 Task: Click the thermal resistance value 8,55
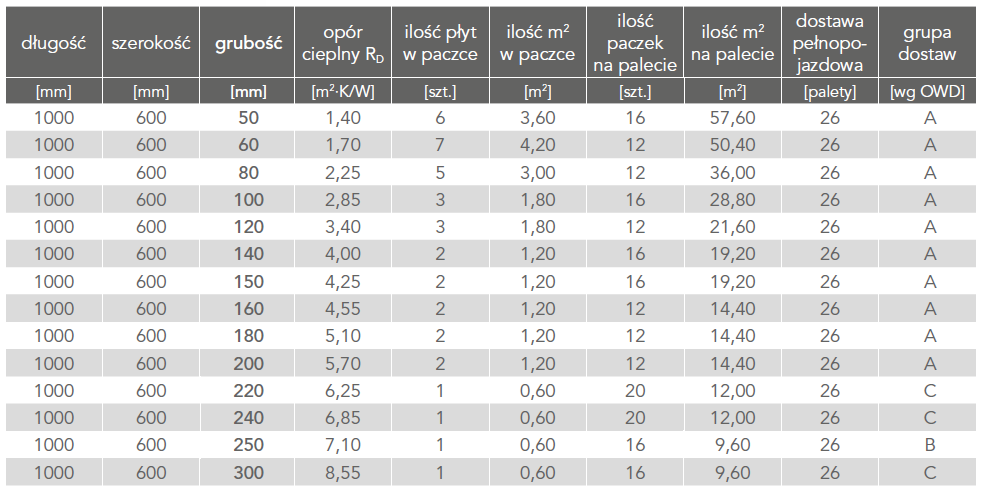point(345,469)
